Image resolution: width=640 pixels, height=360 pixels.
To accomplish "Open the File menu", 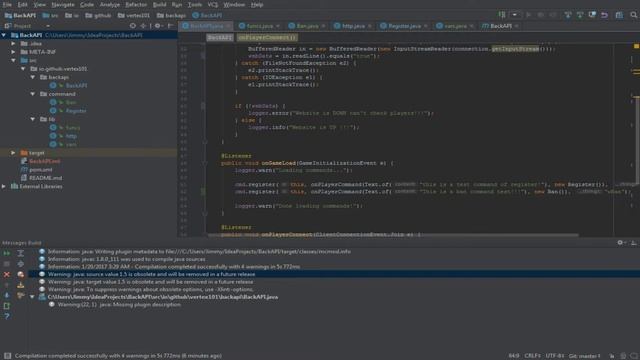I will pyautogui.click(x=7, y=4).
